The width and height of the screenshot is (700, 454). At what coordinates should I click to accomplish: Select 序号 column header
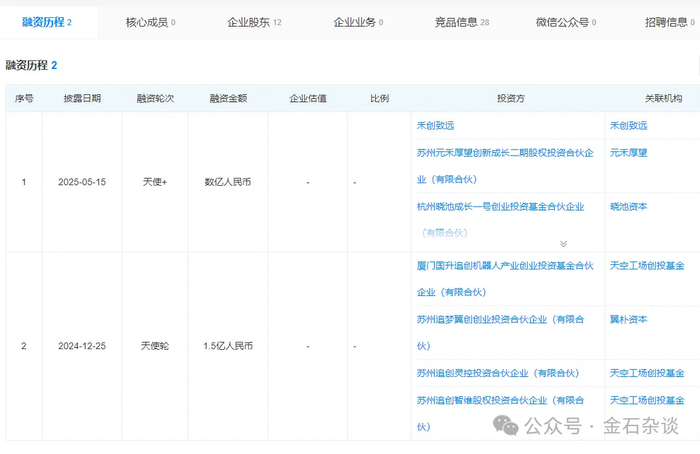click(24, 98)
